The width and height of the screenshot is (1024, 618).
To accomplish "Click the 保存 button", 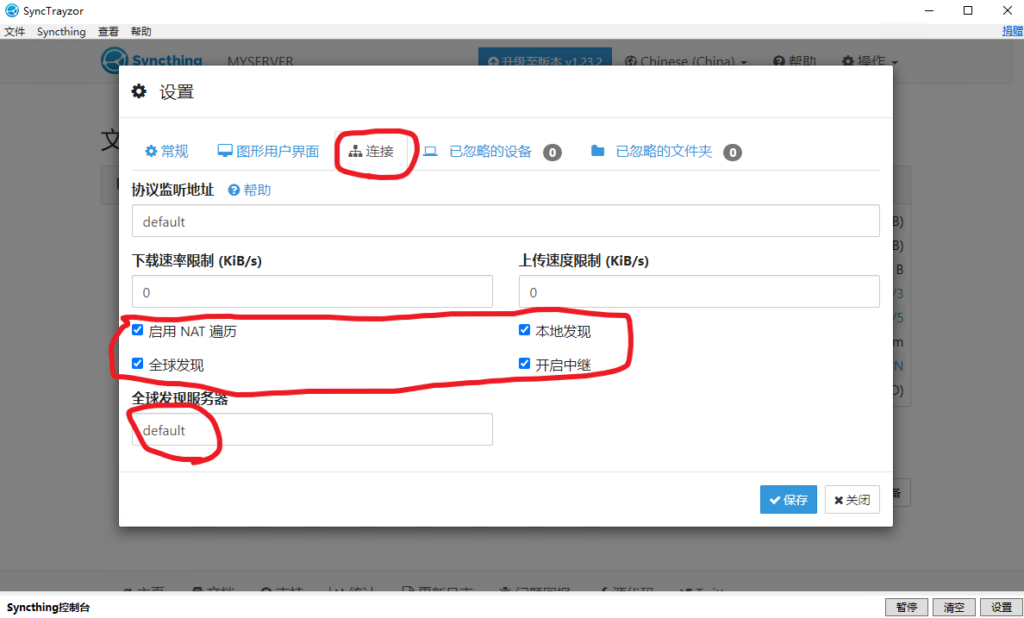I will click(x=788, y=500).
